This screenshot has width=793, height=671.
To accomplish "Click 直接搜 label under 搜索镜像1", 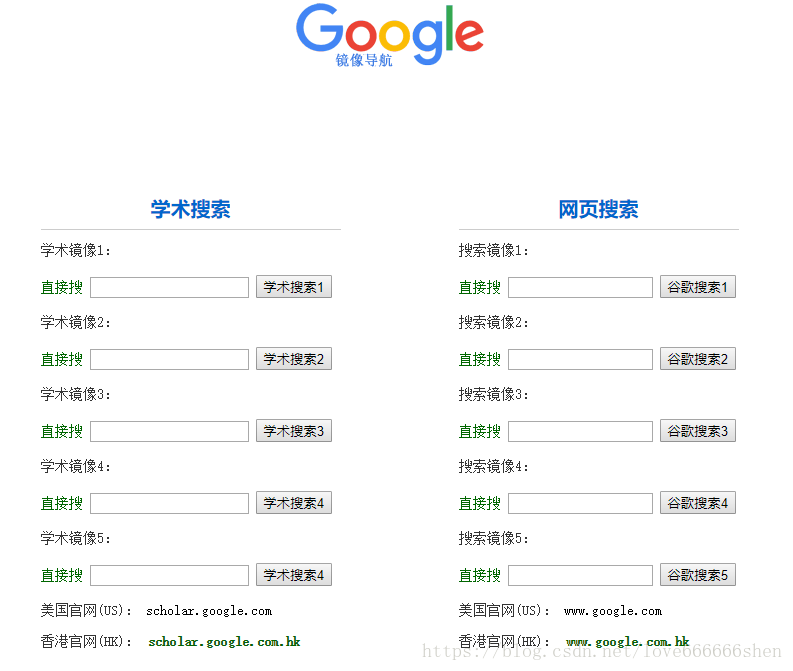I will coord(479,287).
